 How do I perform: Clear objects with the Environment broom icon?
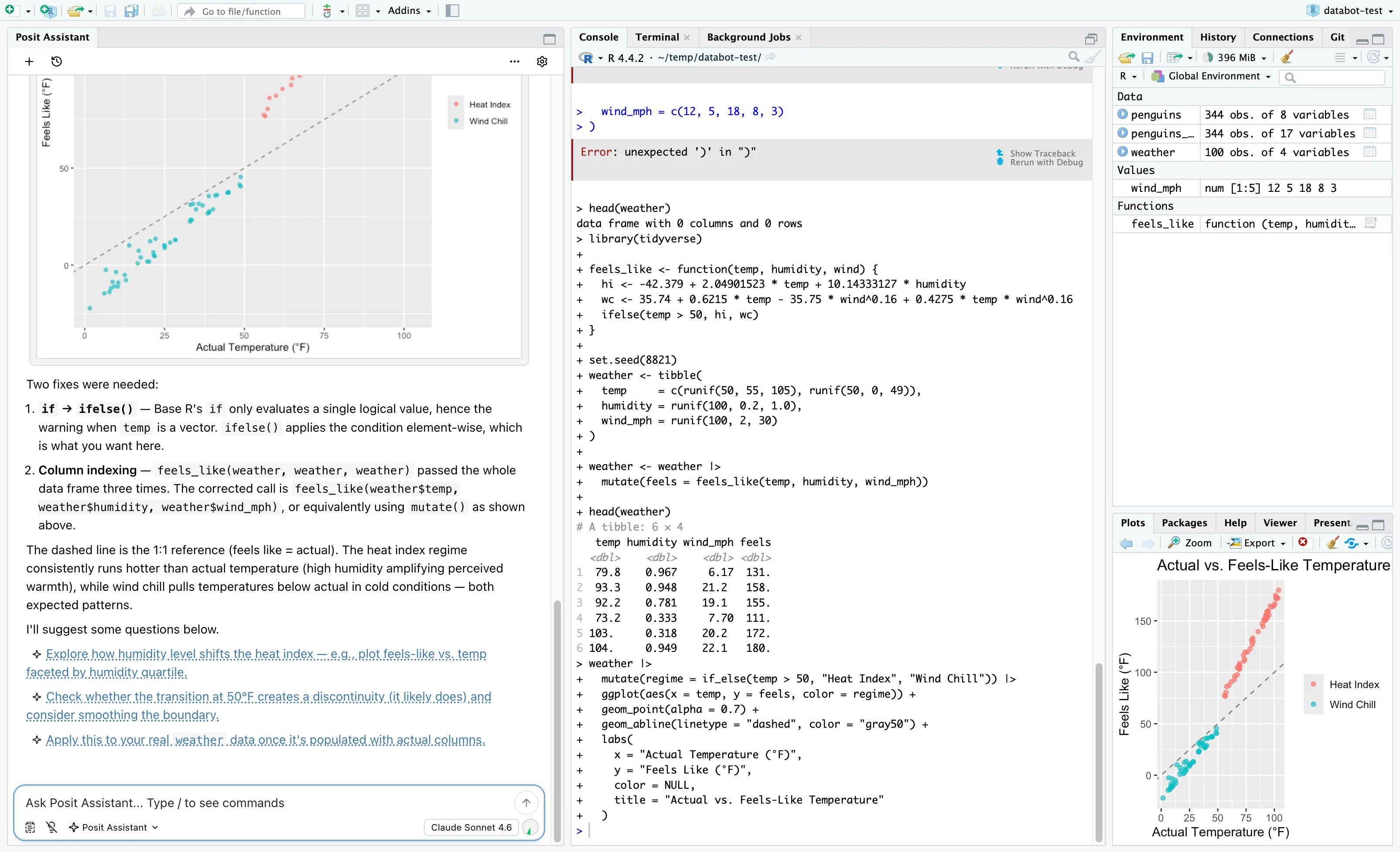click(x=1287, y=57)
